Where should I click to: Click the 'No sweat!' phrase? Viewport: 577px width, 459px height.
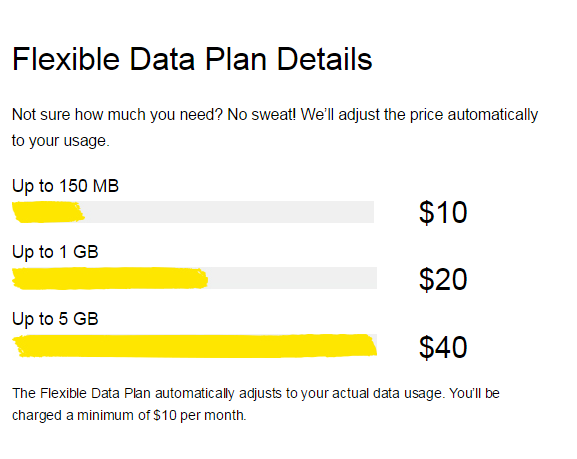click(x=262, y=114)
